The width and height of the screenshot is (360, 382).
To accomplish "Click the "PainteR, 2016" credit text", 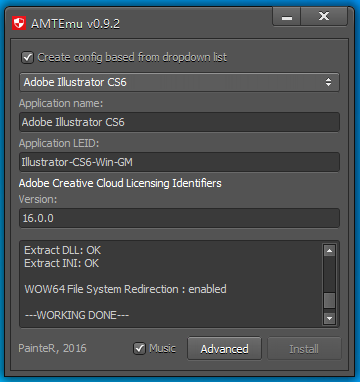I will (52, 348).
